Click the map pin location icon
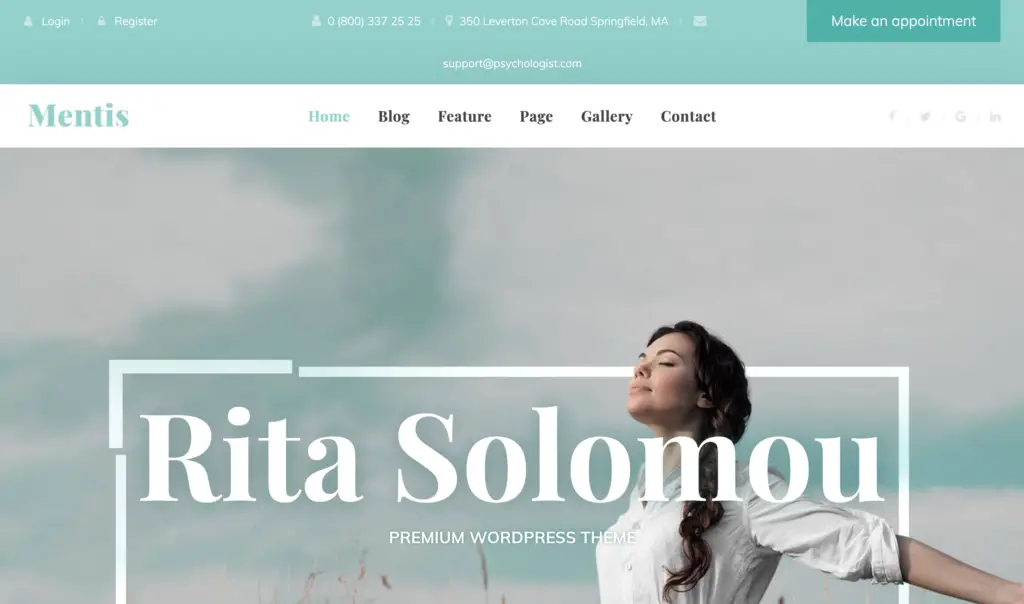 click(449, 21)
